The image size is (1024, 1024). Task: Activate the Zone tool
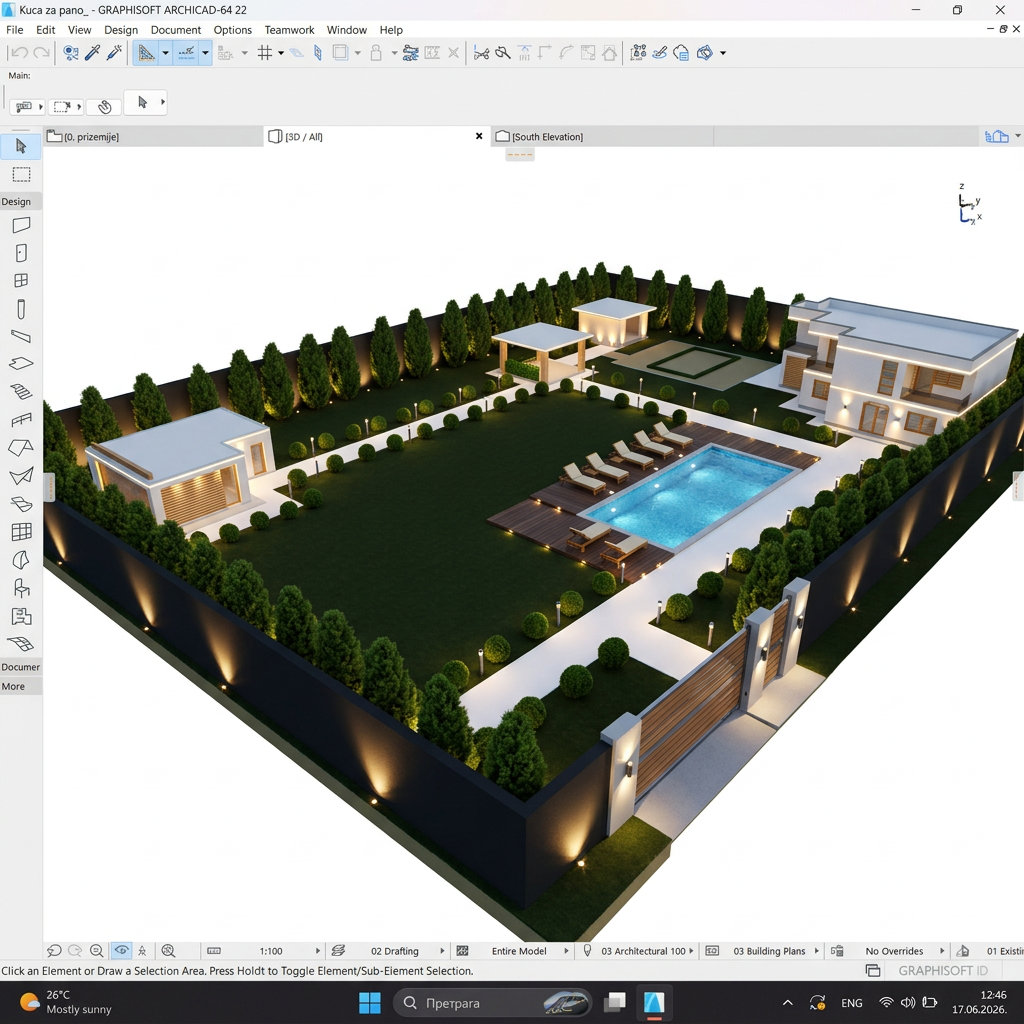(21, 616)
